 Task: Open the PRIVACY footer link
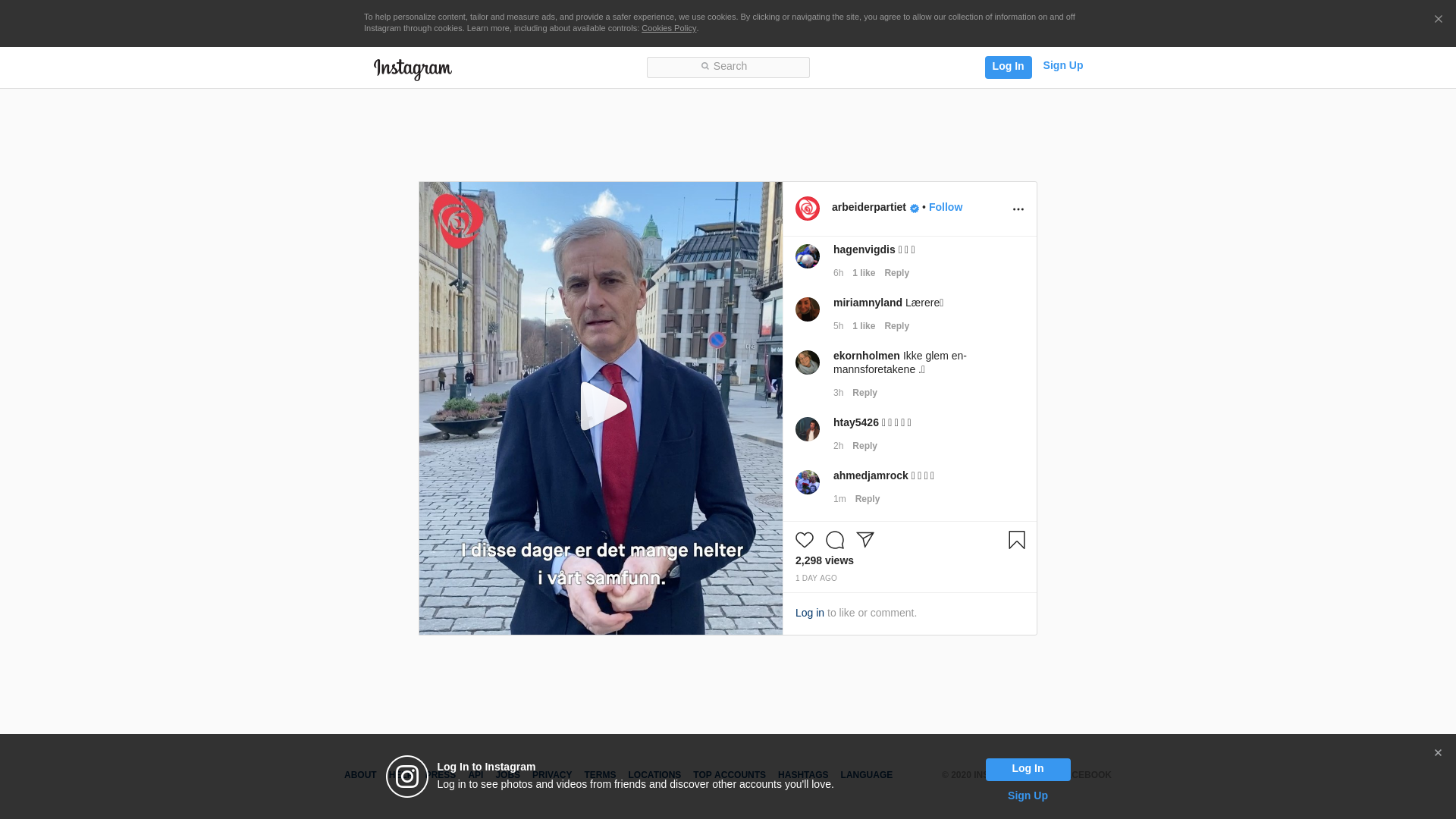pyautogui.click(x=552, y=775)
